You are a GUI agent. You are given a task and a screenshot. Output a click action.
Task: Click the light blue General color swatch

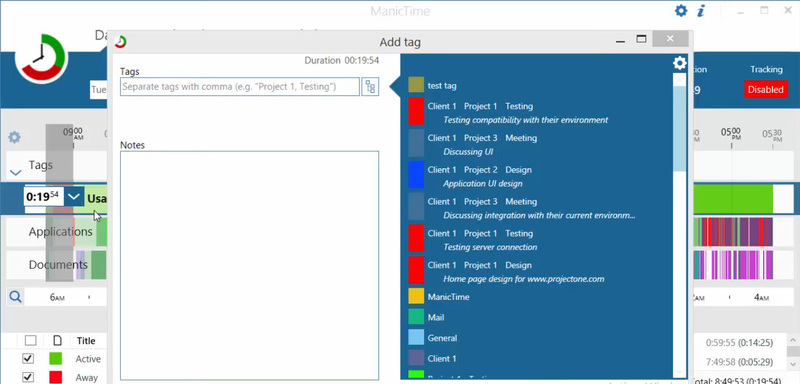click(416, 338)
